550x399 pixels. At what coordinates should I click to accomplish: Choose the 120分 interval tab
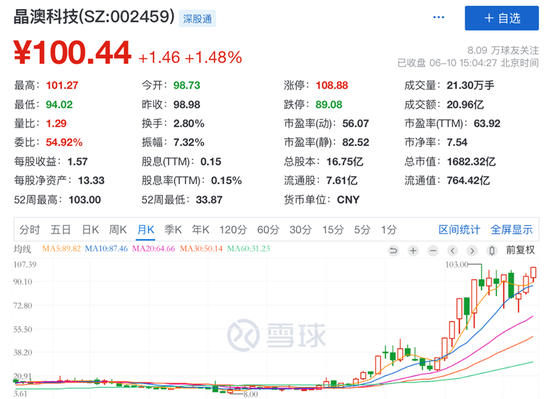pos(233,230)
